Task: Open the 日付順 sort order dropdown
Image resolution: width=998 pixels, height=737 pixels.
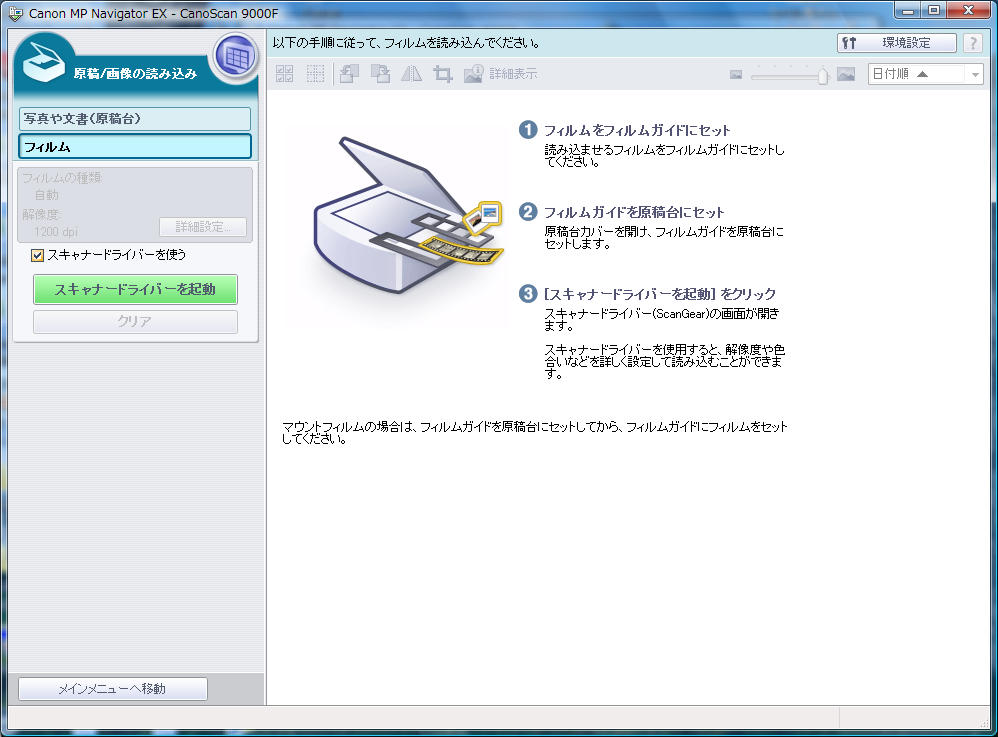Action: [925, 74]
